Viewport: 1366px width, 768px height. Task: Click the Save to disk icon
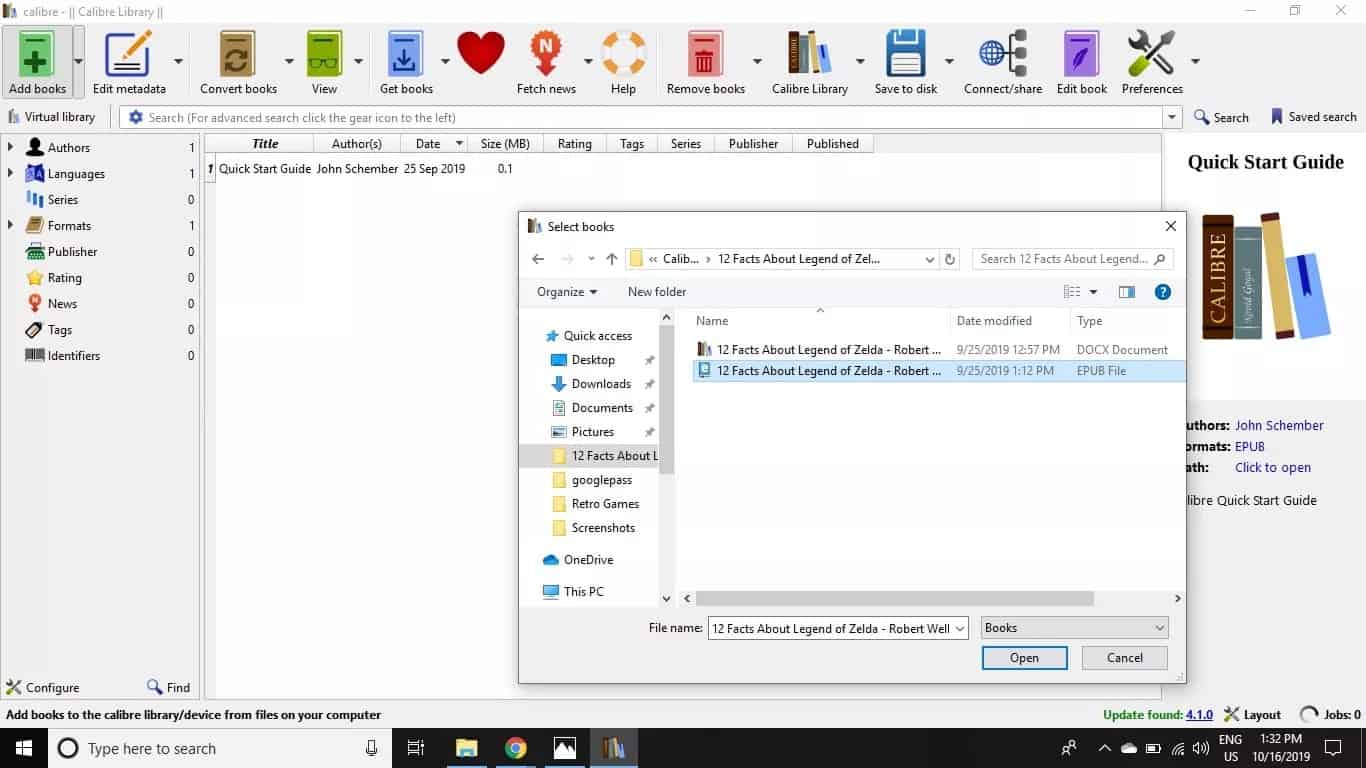[x=906, y=53]
